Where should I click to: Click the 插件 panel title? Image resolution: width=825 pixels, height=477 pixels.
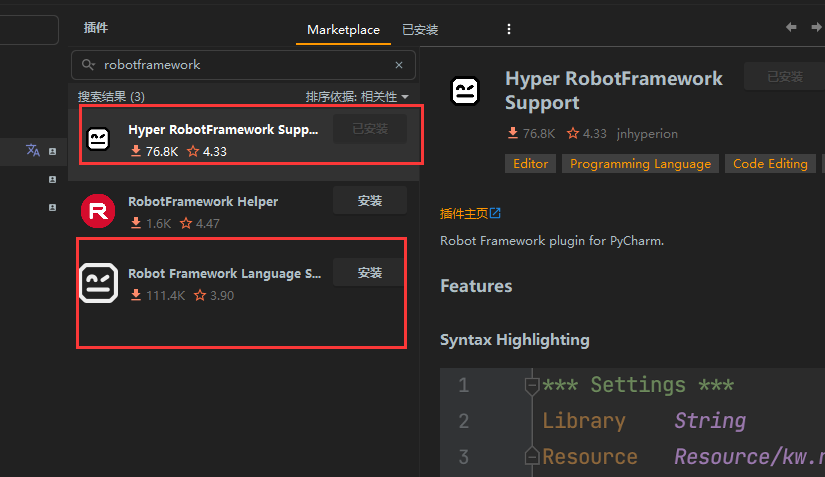tap(96, 27)
